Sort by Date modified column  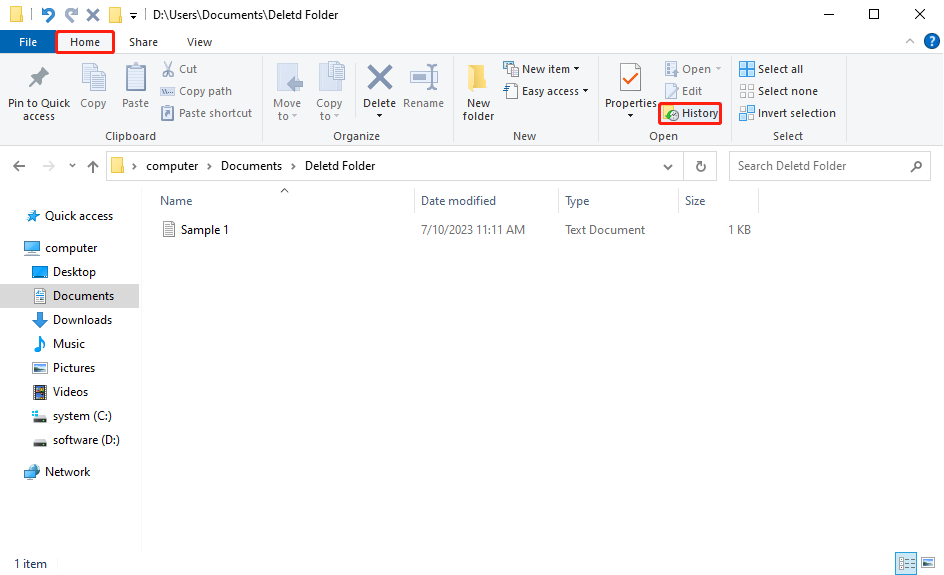click(x=458, y=201)
